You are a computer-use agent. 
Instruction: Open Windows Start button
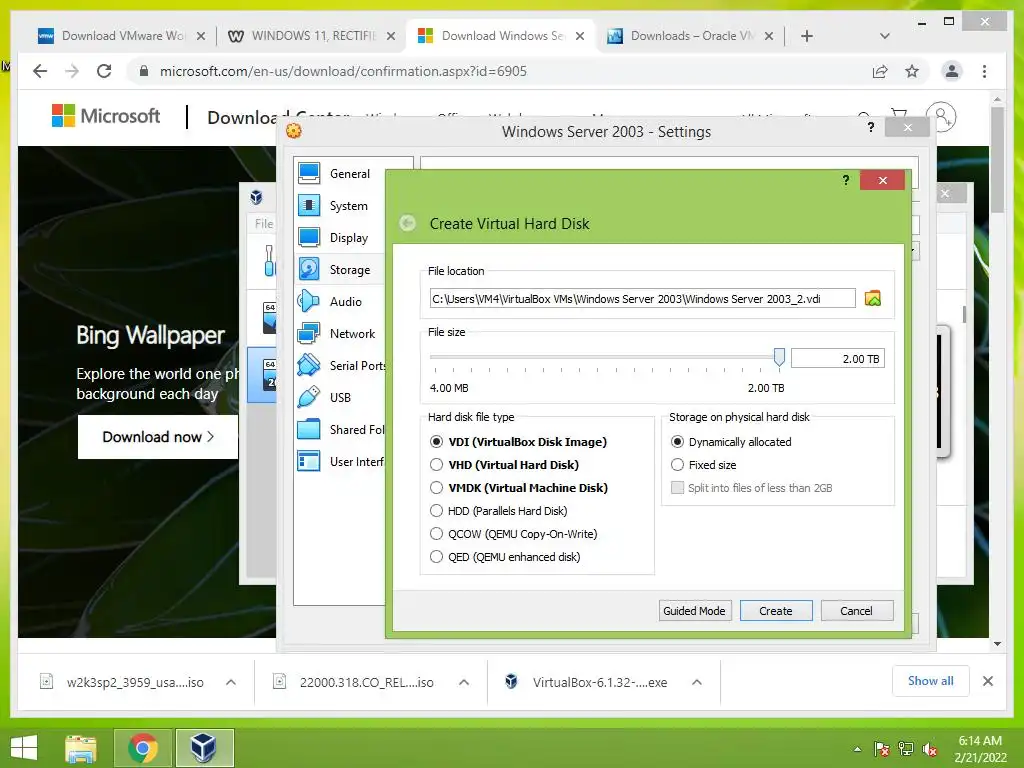(x=24, y=748)
